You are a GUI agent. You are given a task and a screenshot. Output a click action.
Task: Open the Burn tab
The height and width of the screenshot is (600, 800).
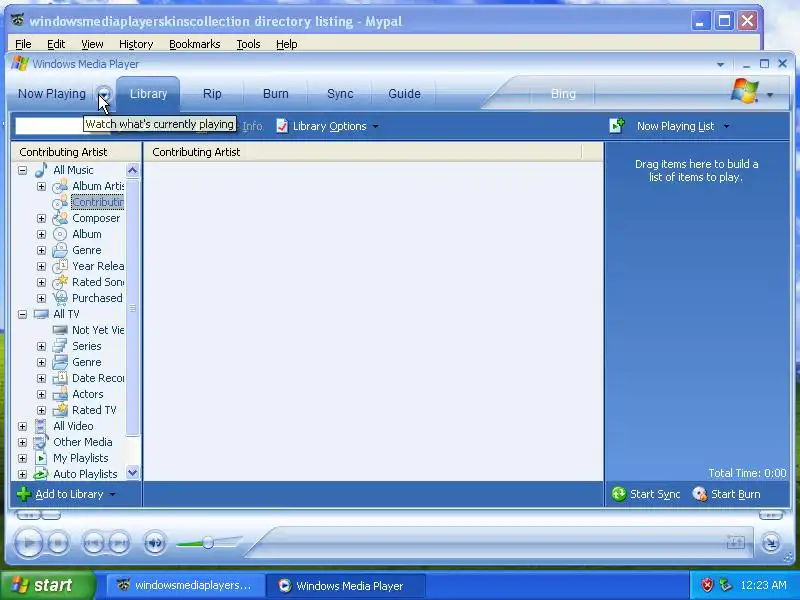(x=276, y=94)
